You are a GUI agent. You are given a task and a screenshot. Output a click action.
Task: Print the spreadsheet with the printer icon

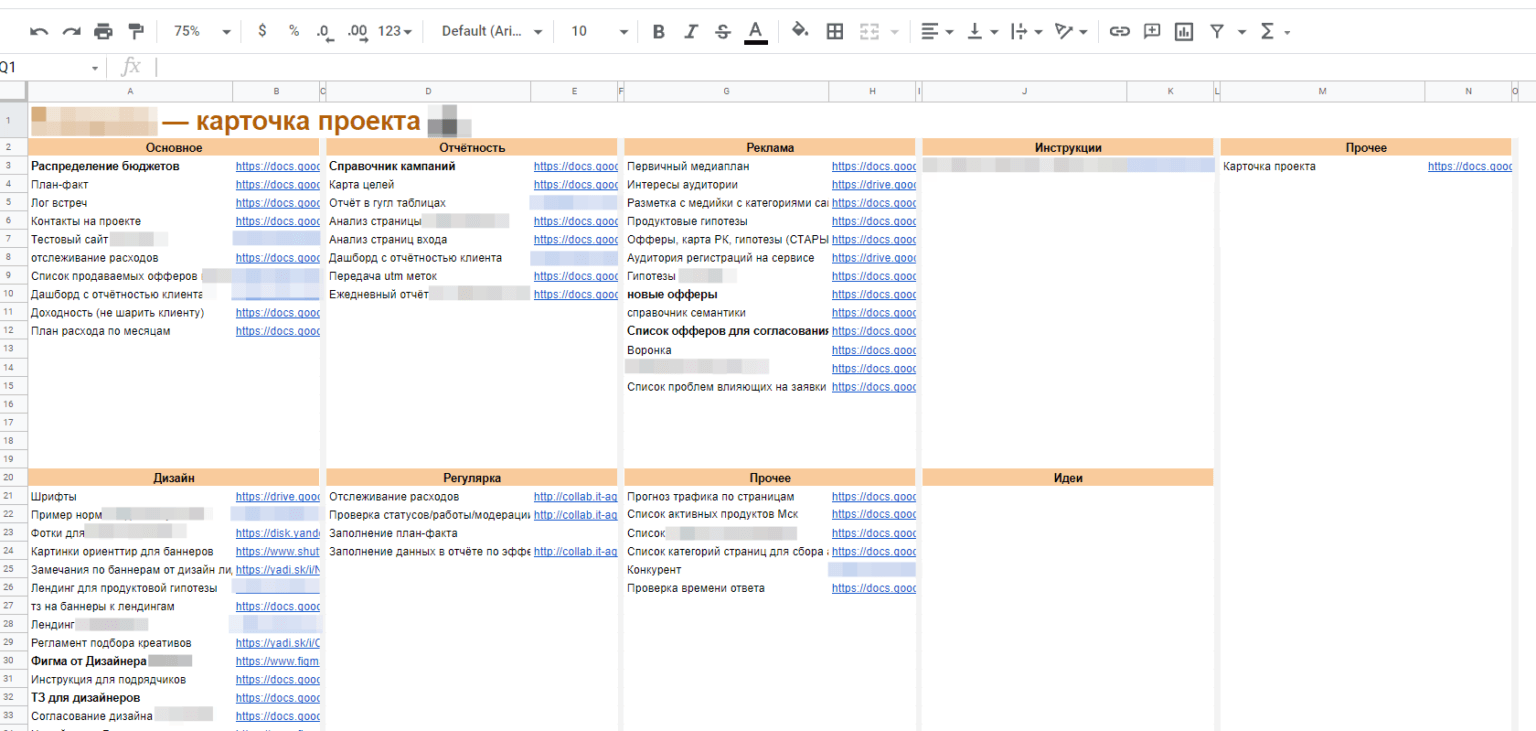pos(103,31)
